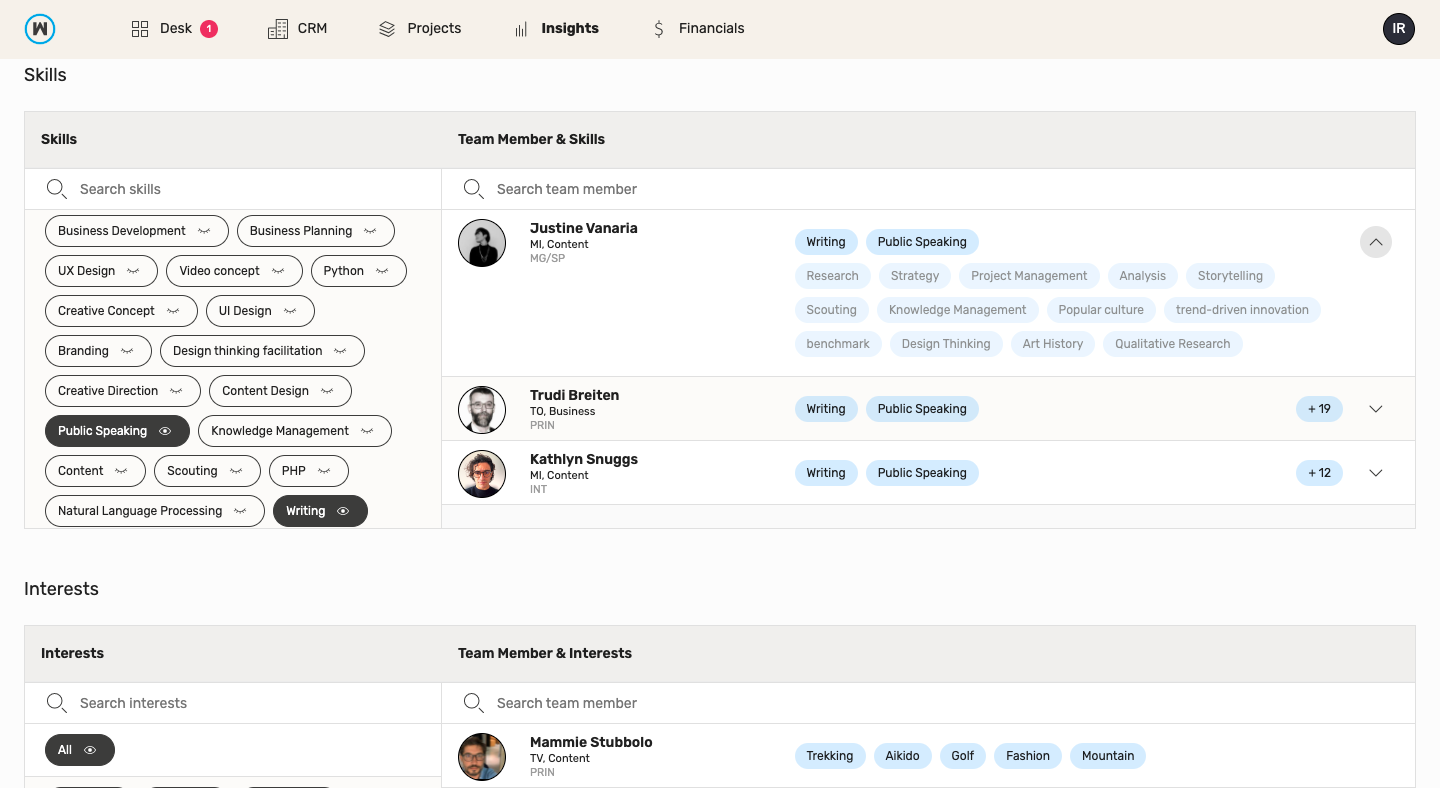
Task: Open the IR user avatar menu
Action: 1399,29
